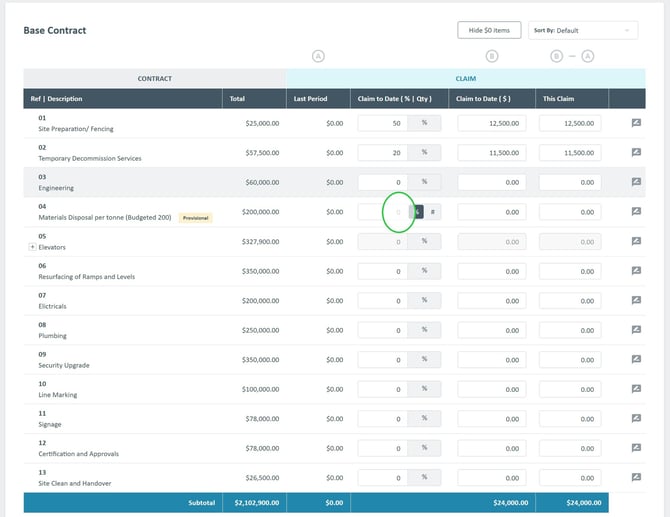The width and height of the screenshot is (670, 517).
Task: Click This Claim amount field for Signage
Action: pos(569,418)
